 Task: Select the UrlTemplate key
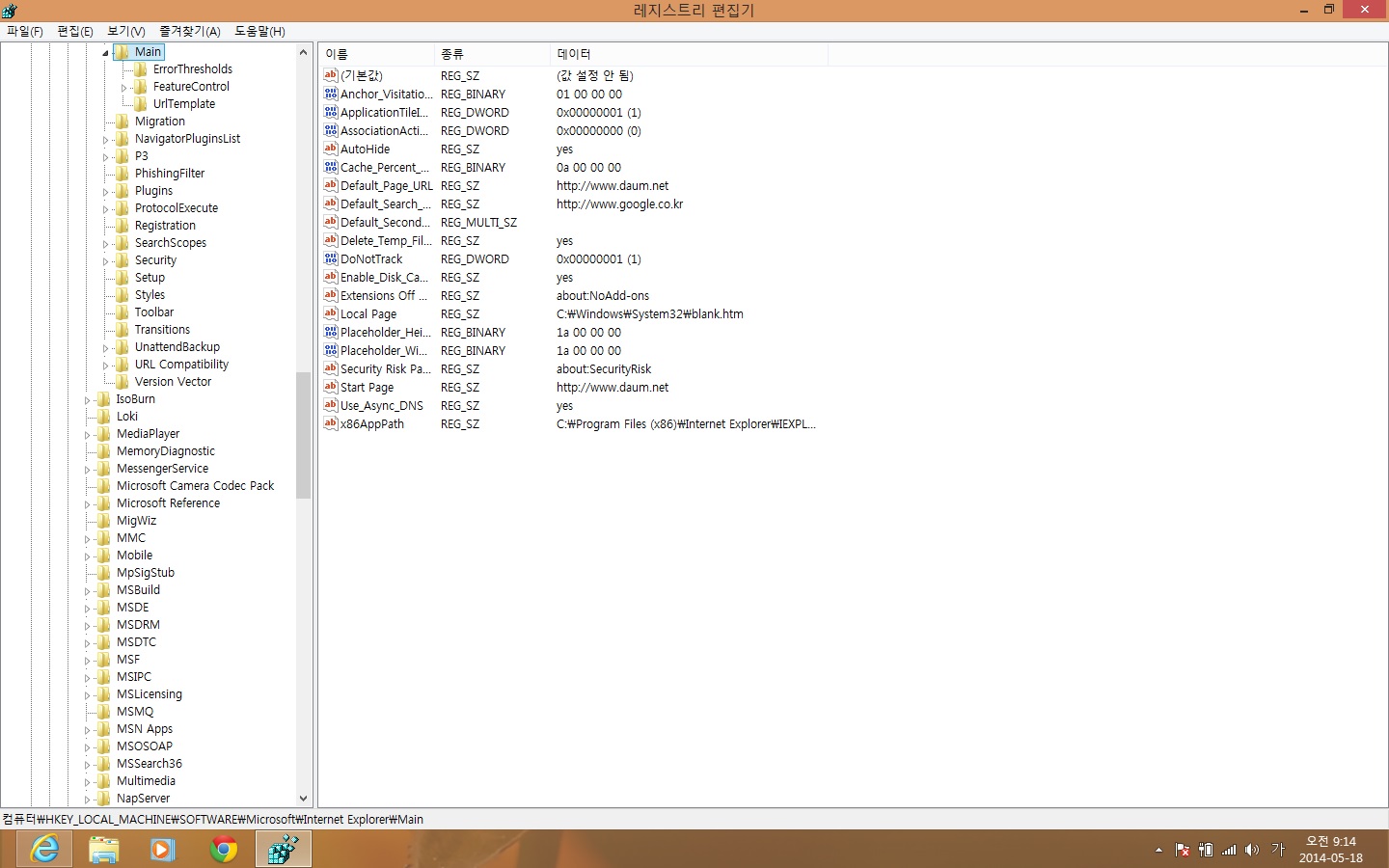[x=184, y=104]
